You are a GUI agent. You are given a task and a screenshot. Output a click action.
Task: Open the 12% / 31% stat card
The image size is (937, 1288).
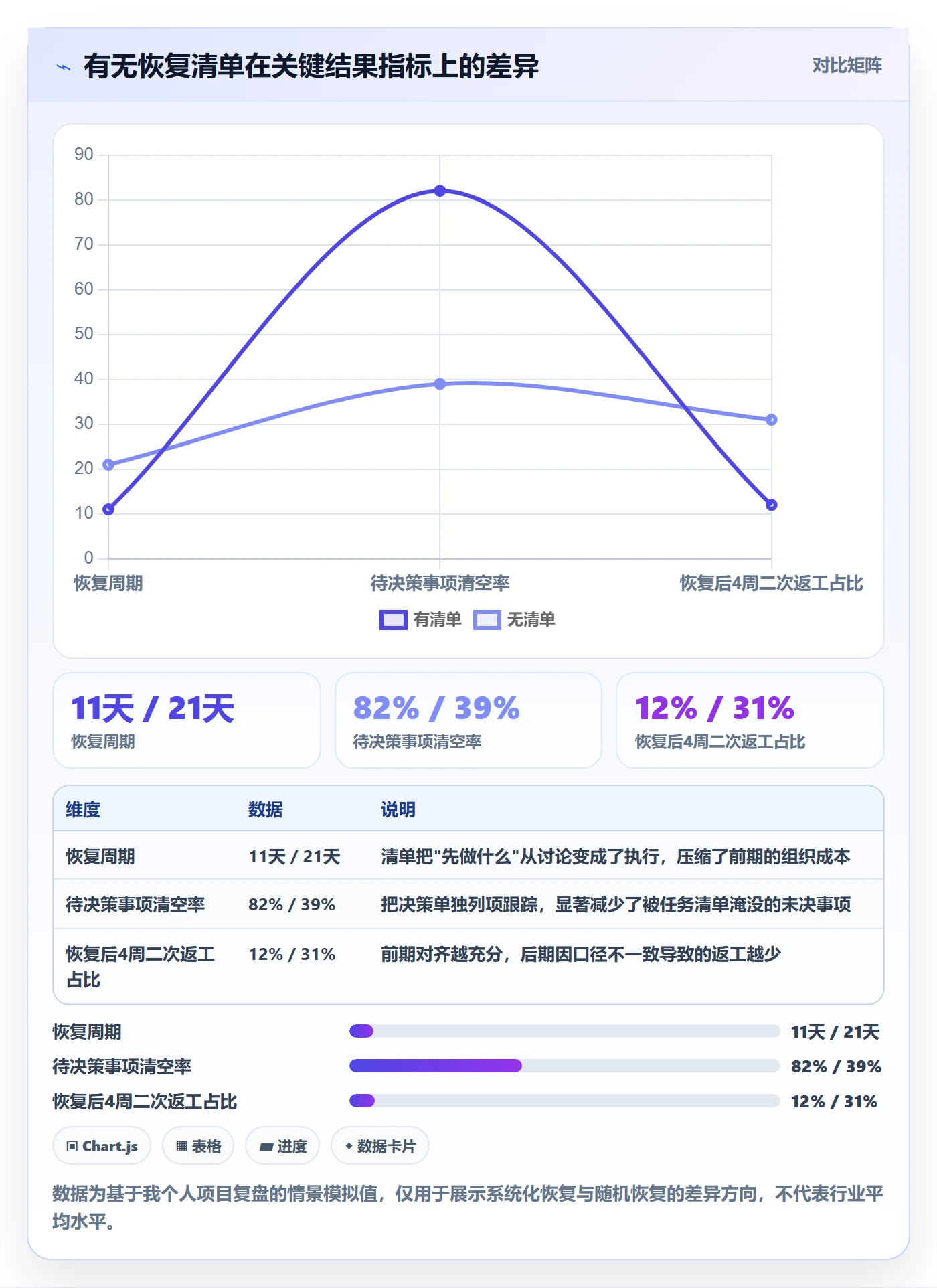pyautogui.click(x=750, y=720)
